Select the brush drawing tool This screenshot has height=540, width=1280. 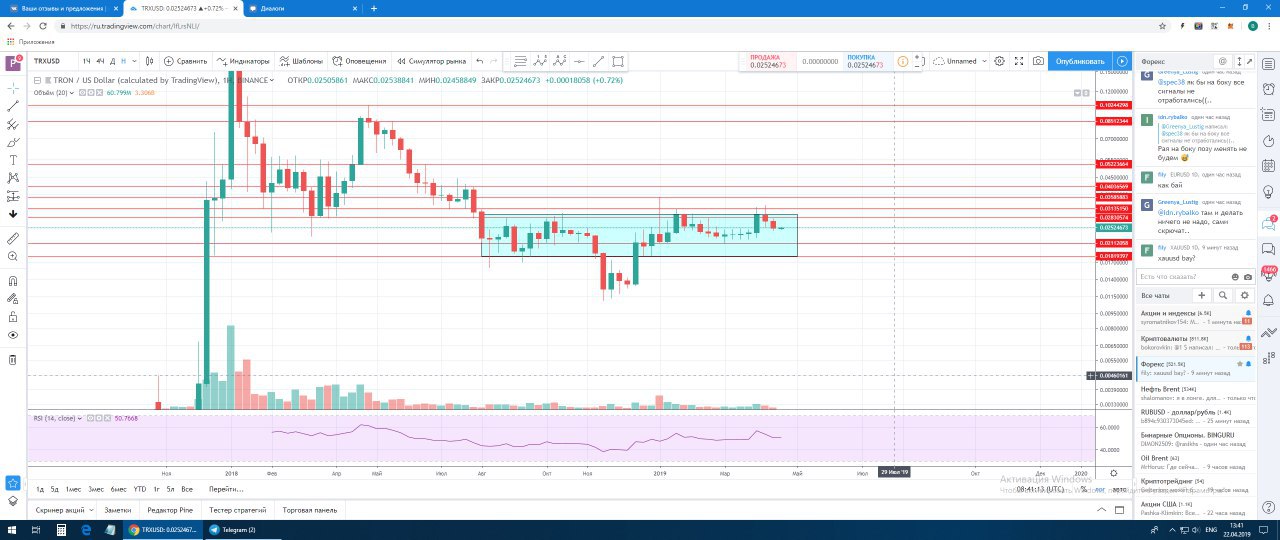click(x=13, y=142)
